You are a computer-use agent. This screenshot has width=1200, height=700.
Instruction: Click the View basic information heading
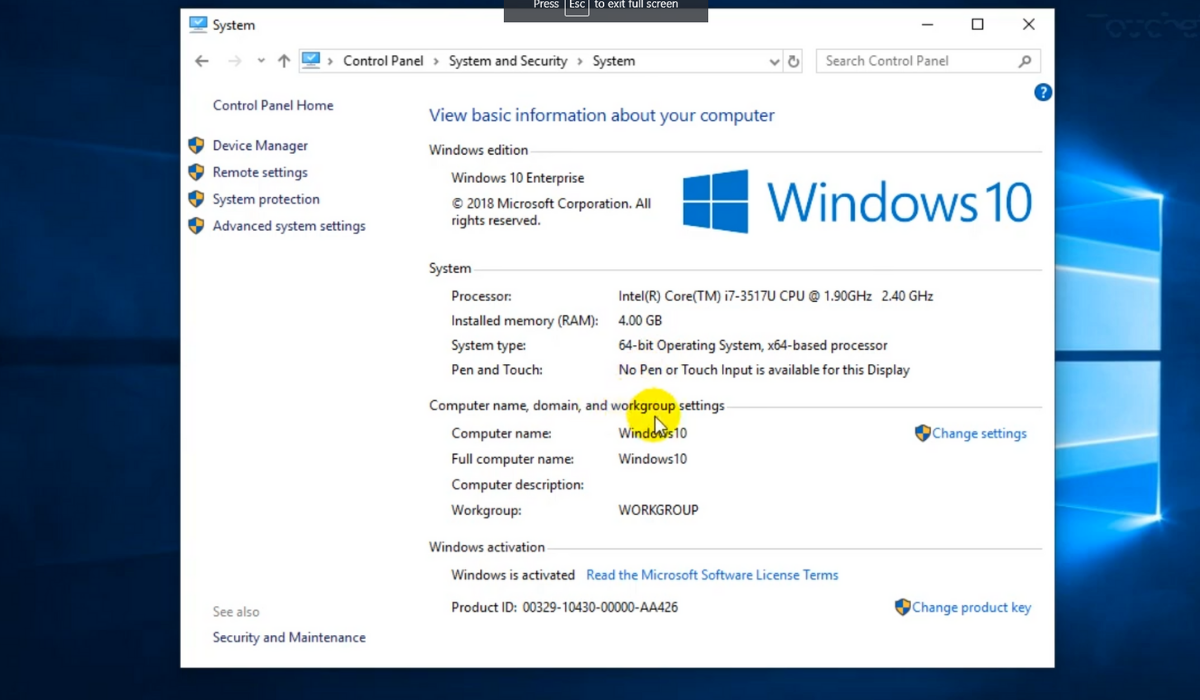(602, 116)
